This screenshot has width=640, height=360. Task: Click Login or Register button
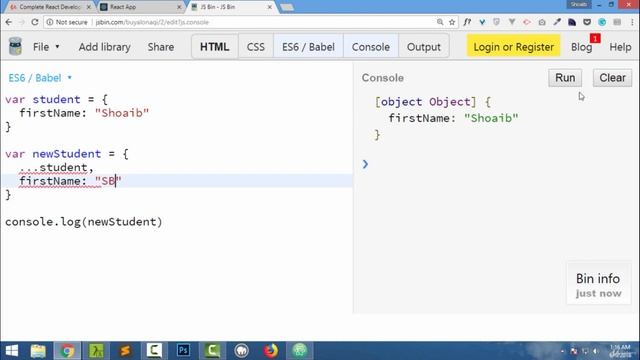513,47
